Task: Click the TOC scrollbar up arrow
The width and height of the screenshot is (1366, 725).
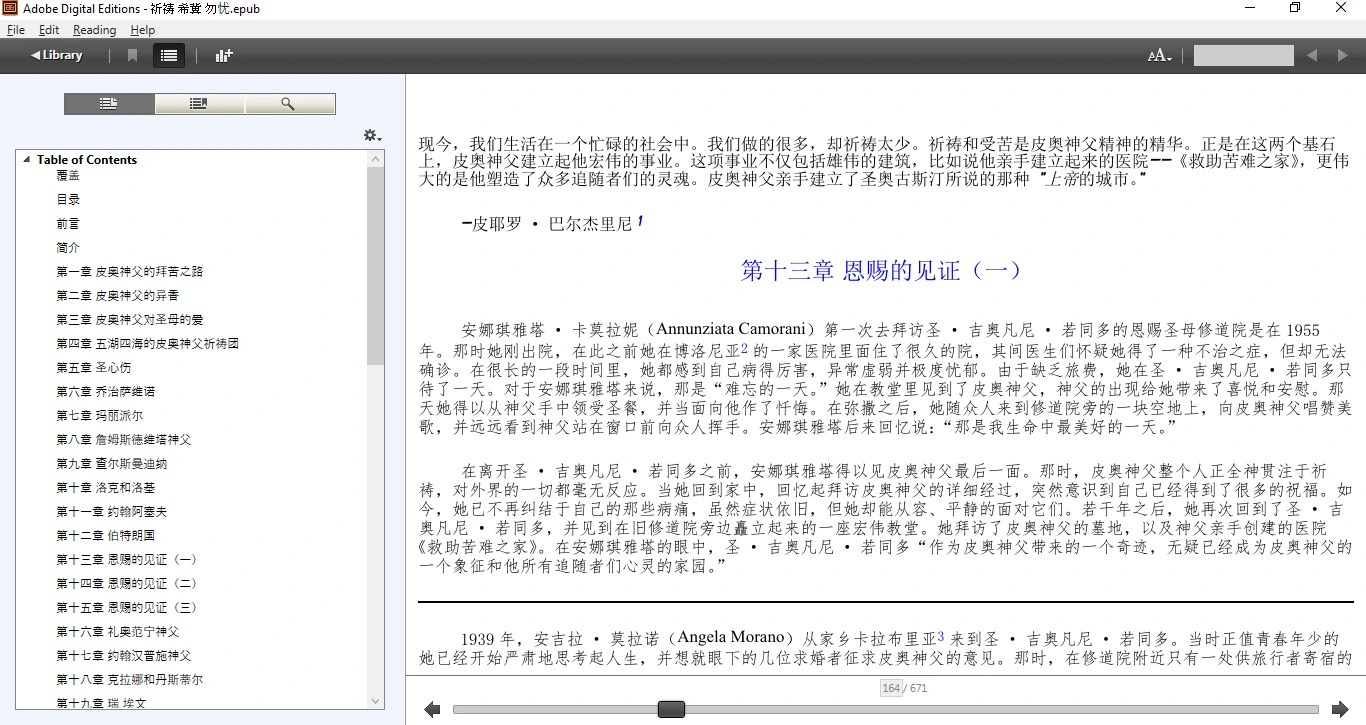Action: [376, 159]
